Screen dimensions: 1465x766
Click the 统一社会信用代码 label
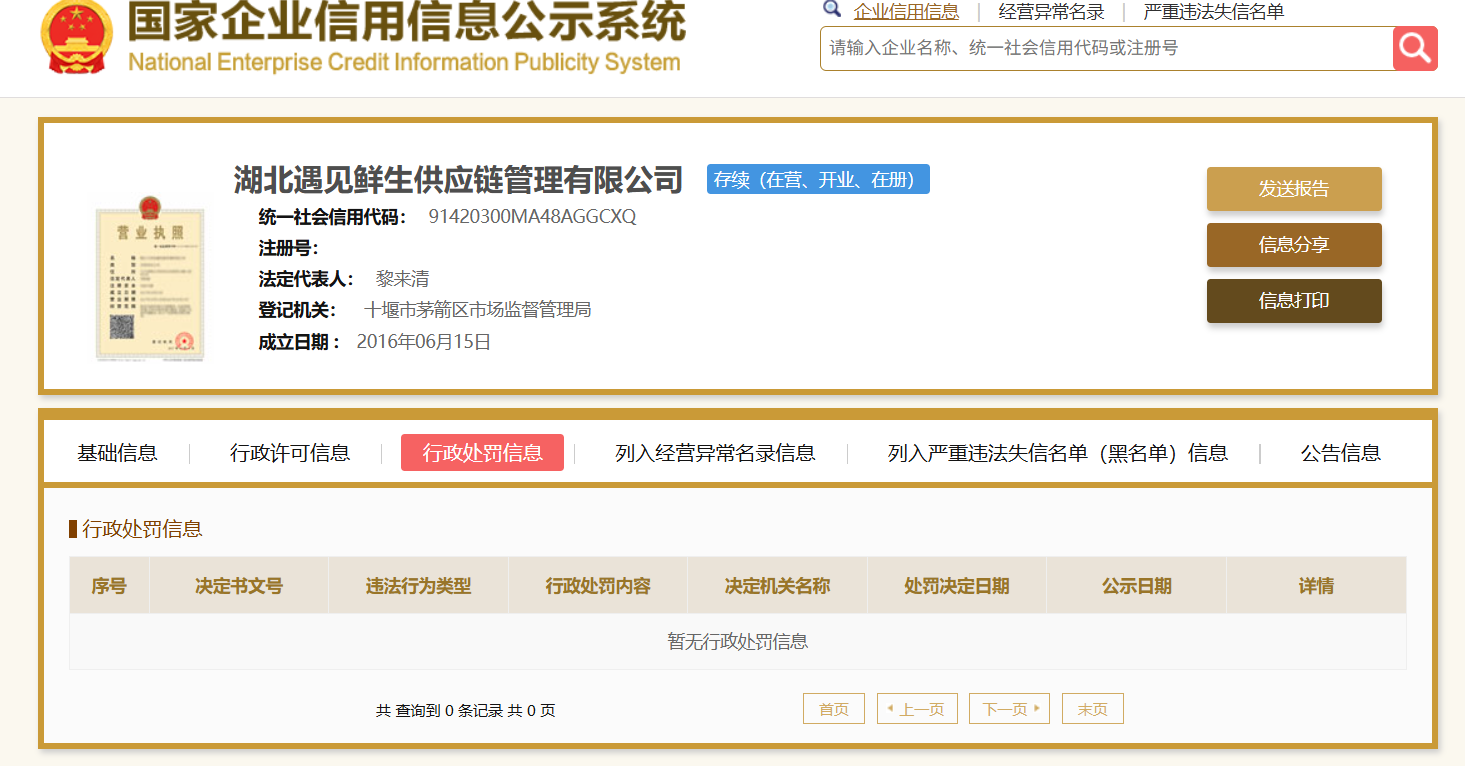coord(333,217)
